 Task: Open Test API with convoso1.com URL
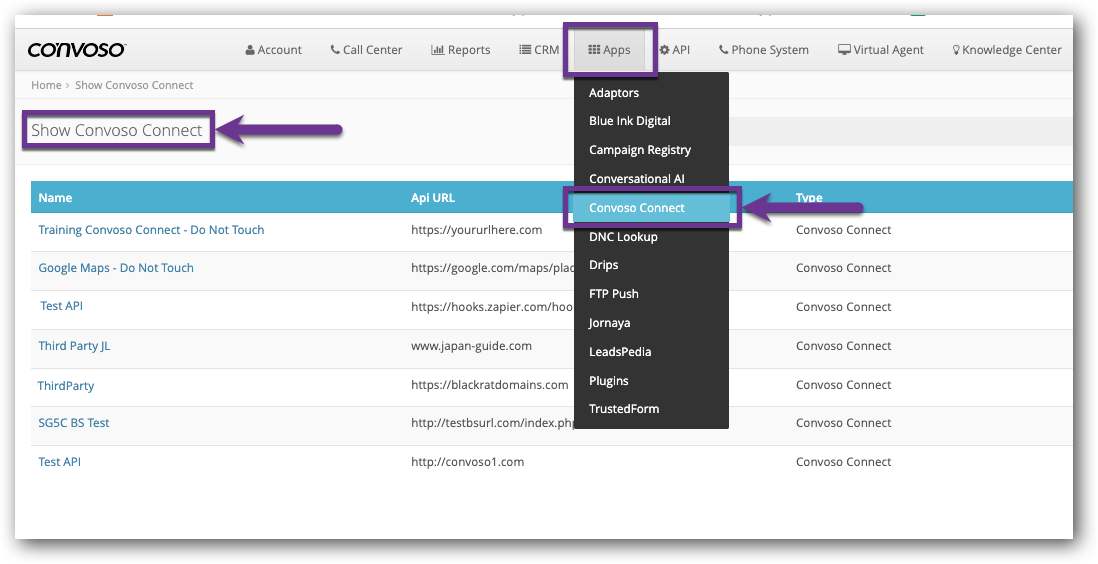pos(60,462)
